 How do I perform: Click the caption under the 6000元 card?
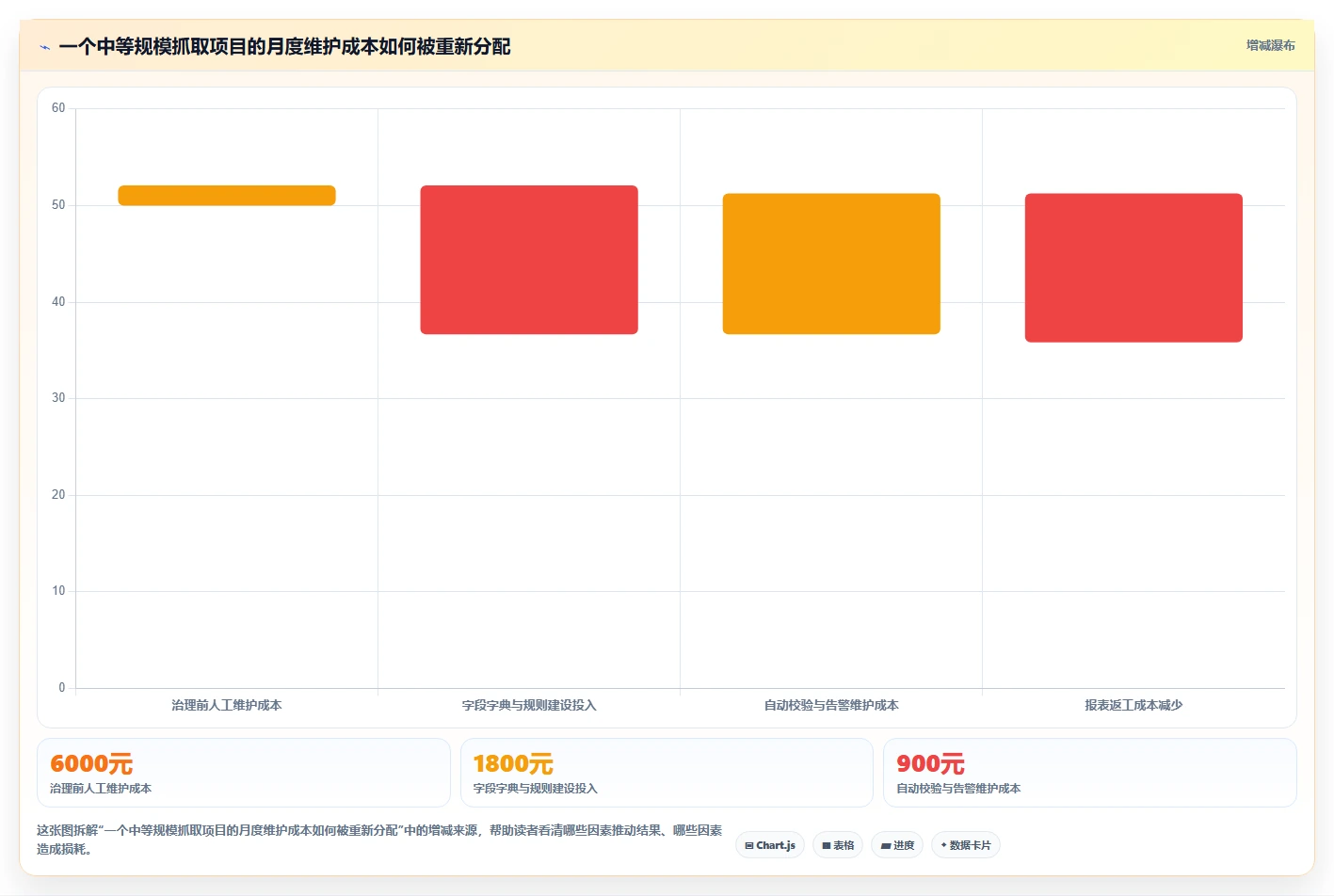tap(101, 789)
